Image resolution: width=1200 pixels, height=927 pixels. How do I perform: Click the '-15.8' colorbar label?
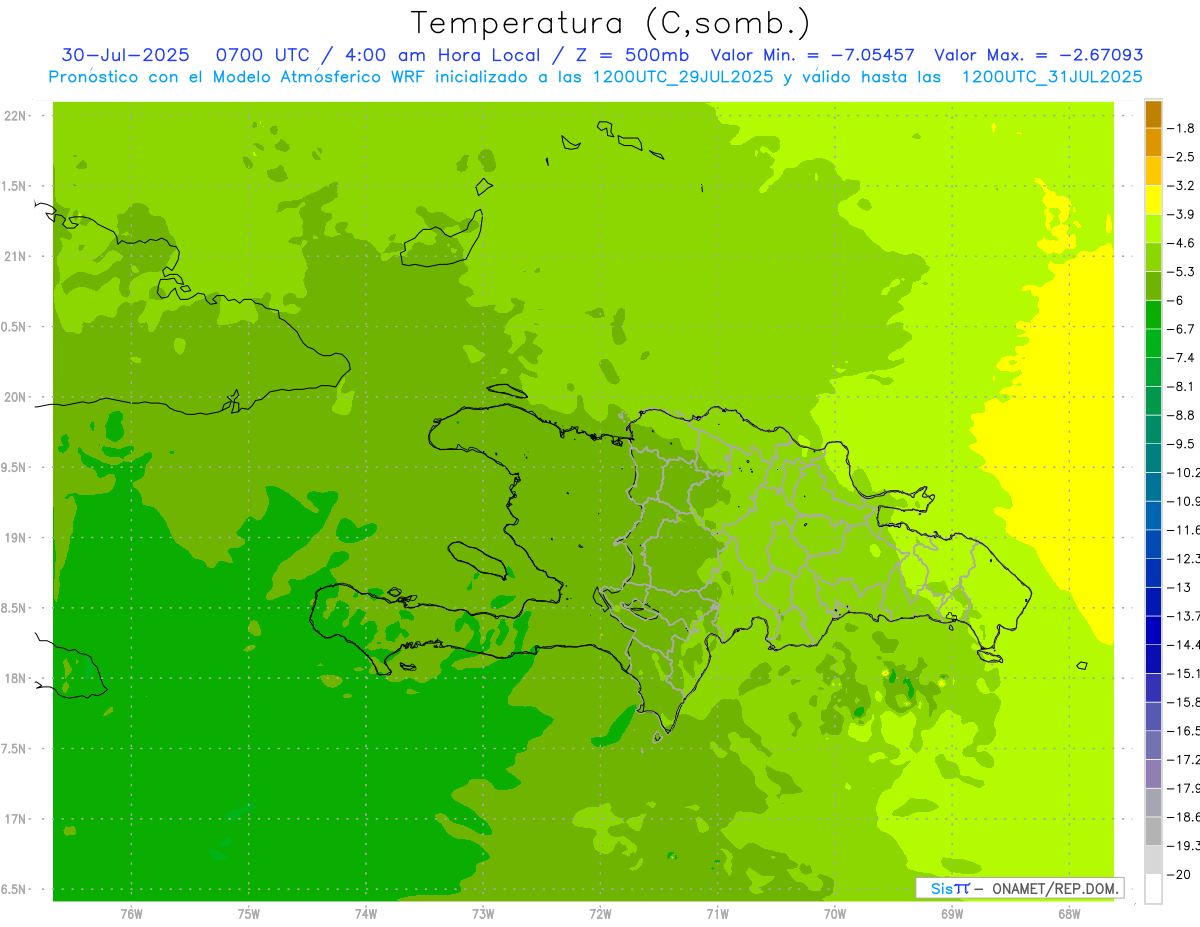pyautogui.click(x=1184, y=702)
